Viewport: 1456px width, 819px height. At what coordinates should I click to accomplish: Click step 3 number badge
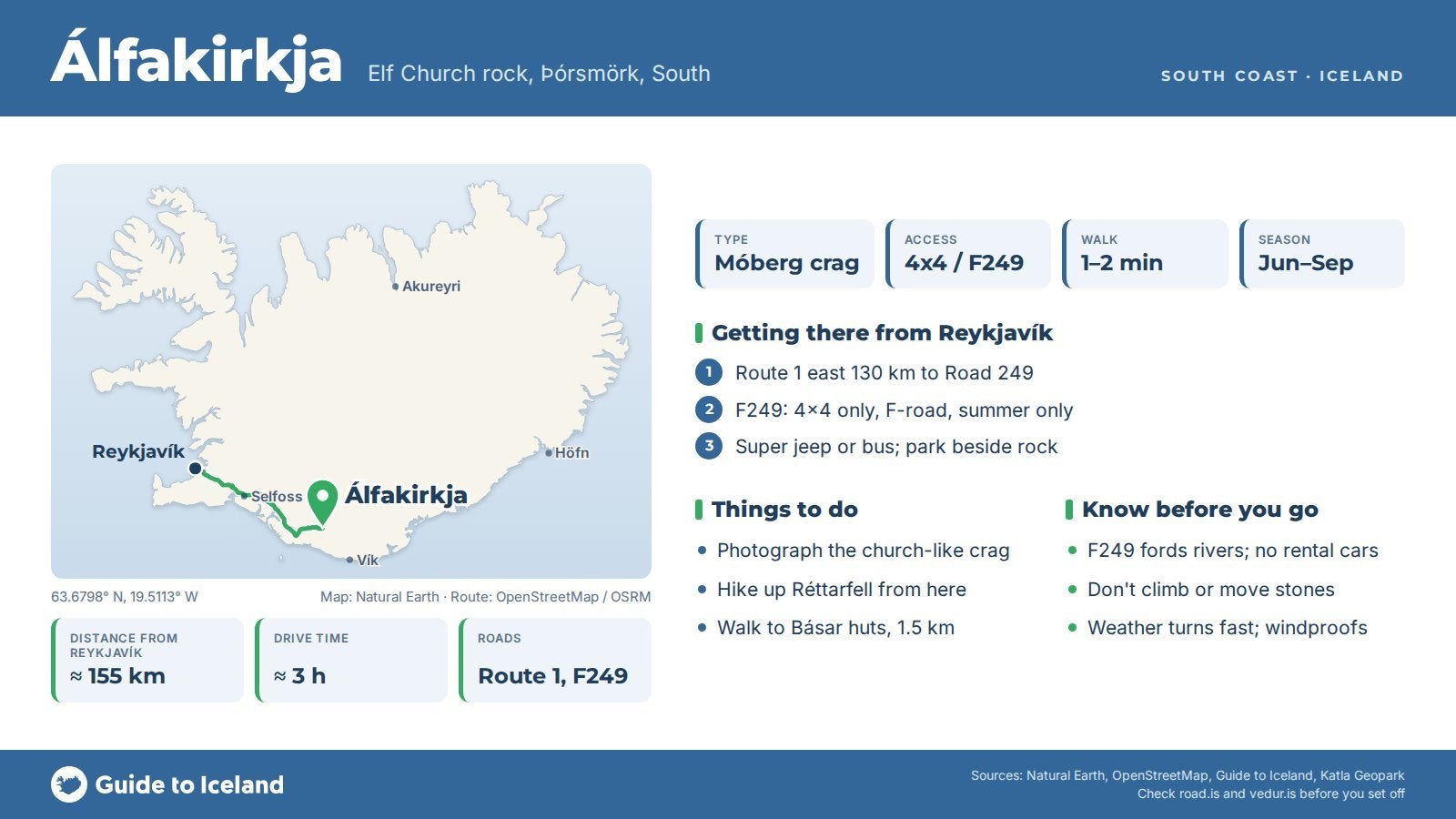click(709, 446)
